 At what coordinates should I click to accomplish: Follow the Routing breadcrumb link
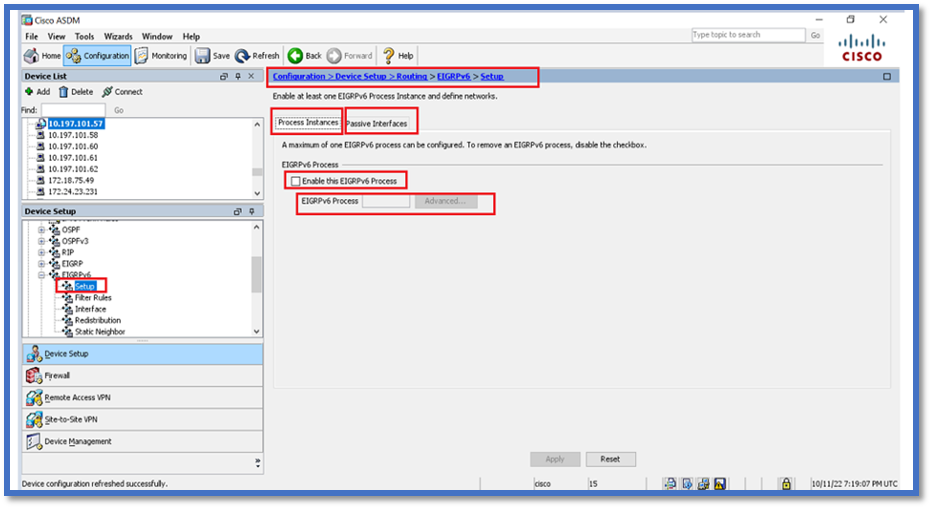(x=411, y=76)
